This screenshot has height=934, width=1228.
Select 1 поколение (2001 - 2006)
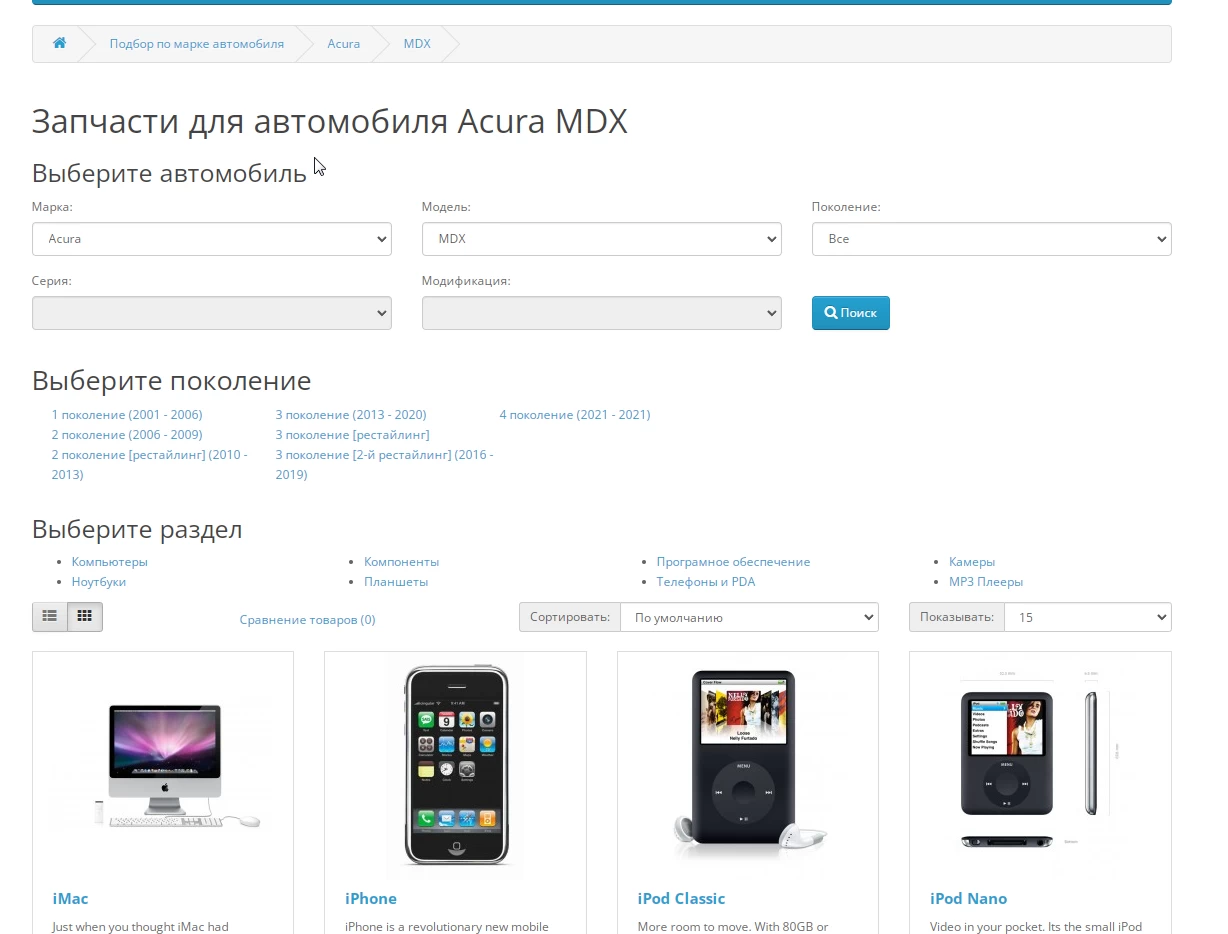click(x=127, y=415)
